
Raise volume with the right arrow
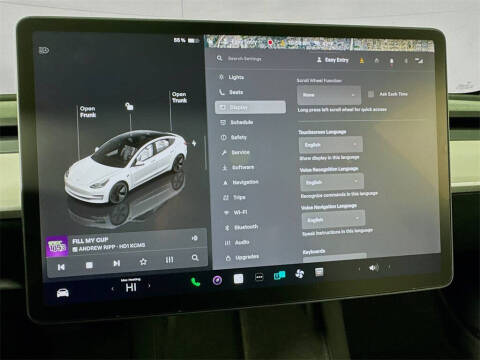click(389, 267)
